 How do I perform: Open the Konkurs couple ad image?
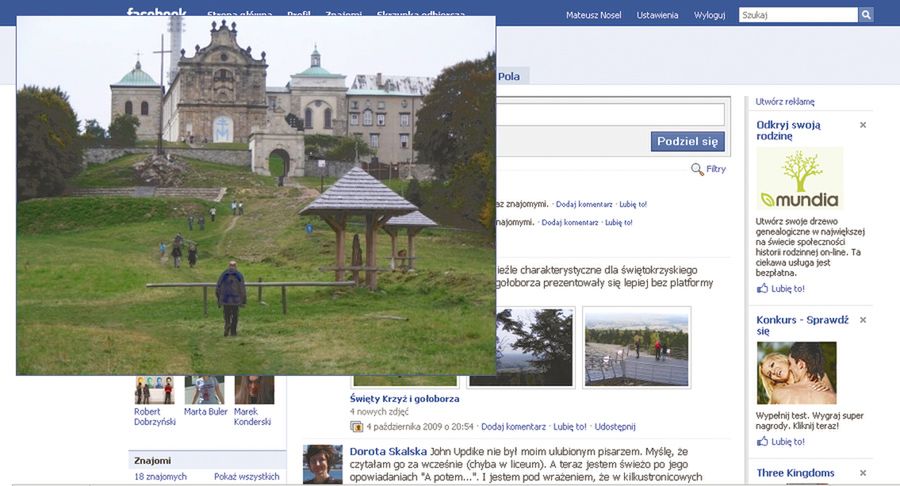point(796,373)
